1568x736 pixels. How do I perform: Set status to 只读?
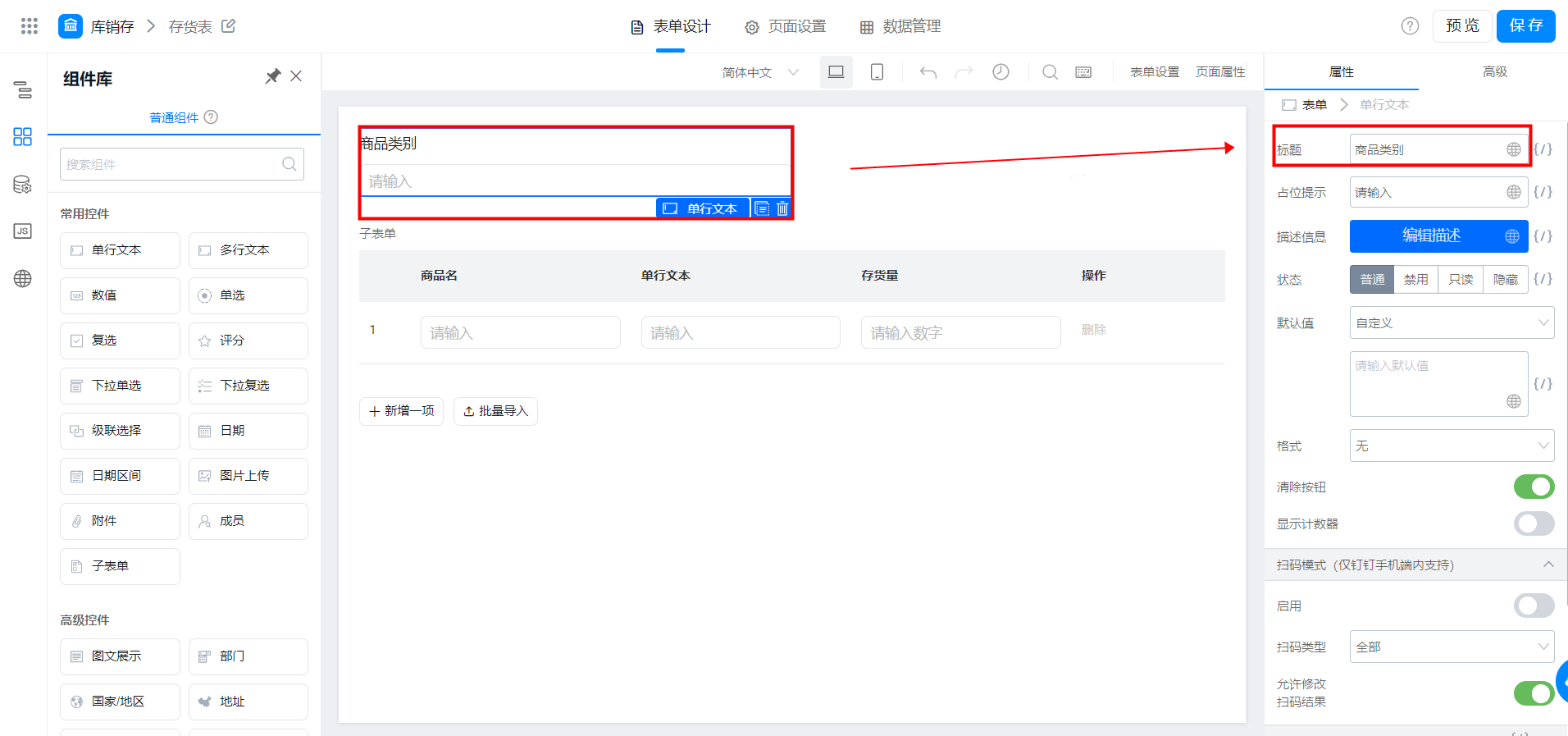1461,280
